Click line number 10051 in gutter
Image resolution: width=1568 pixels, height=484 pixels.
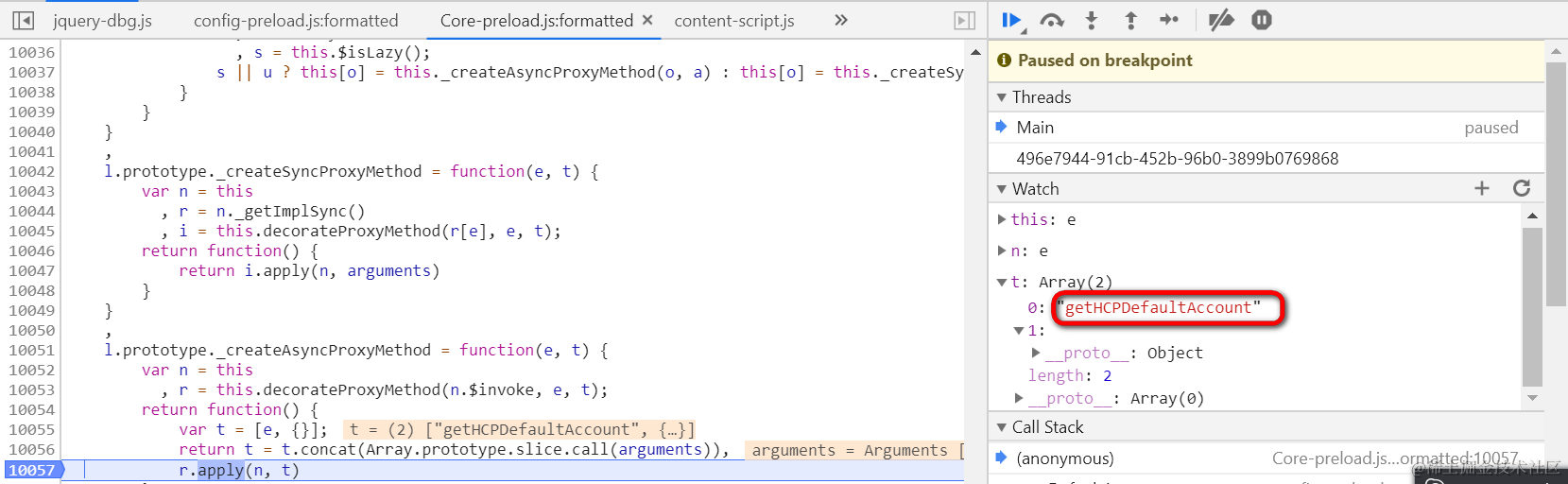(x=32, y=351)
